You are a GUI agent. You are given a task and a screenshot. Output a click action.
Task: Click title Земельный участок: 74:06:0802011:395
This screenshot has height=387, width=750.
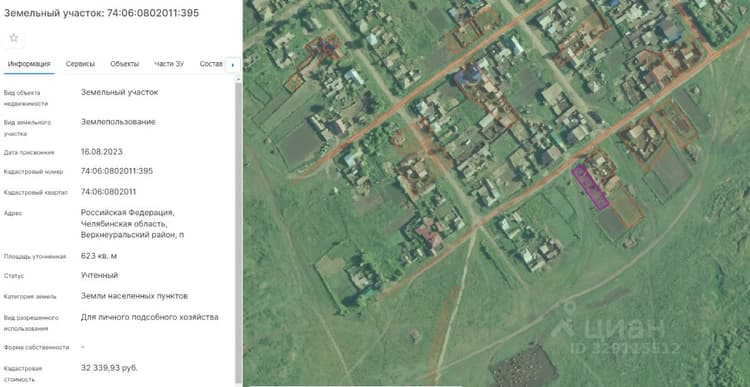(101, 13)
